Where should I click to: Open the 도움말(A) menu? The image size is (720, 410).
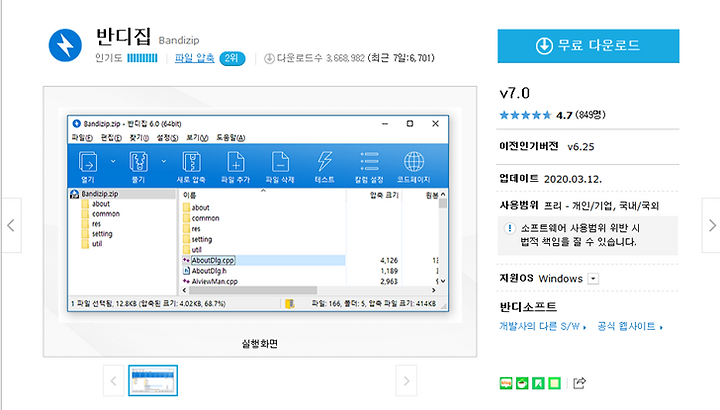231,138
